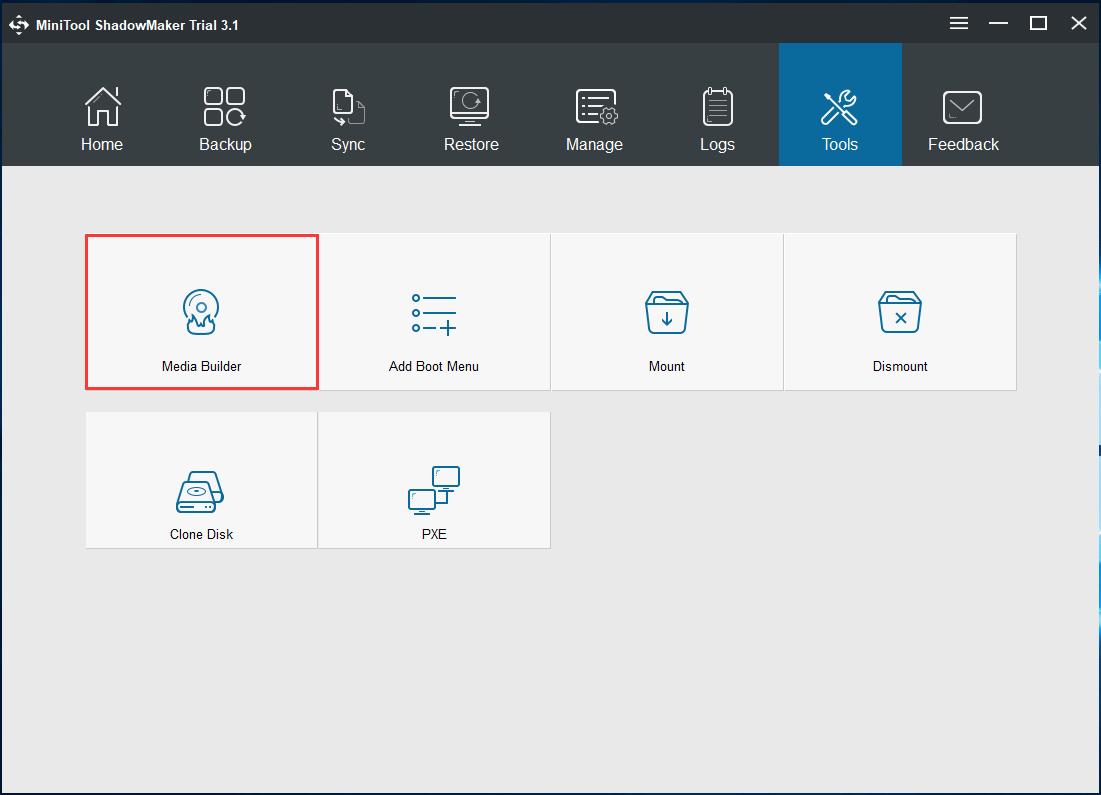Close the ShadowMaker window
This screenshot has height=795, width=1101.
pos(1079,24)
